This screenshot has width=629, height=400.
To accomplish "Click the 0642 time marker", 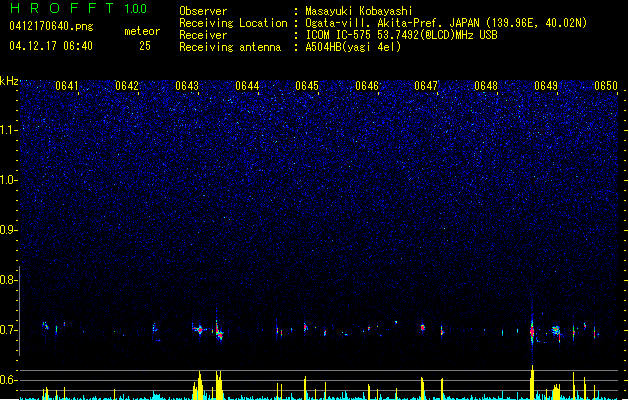I will (x=127, y=86).
